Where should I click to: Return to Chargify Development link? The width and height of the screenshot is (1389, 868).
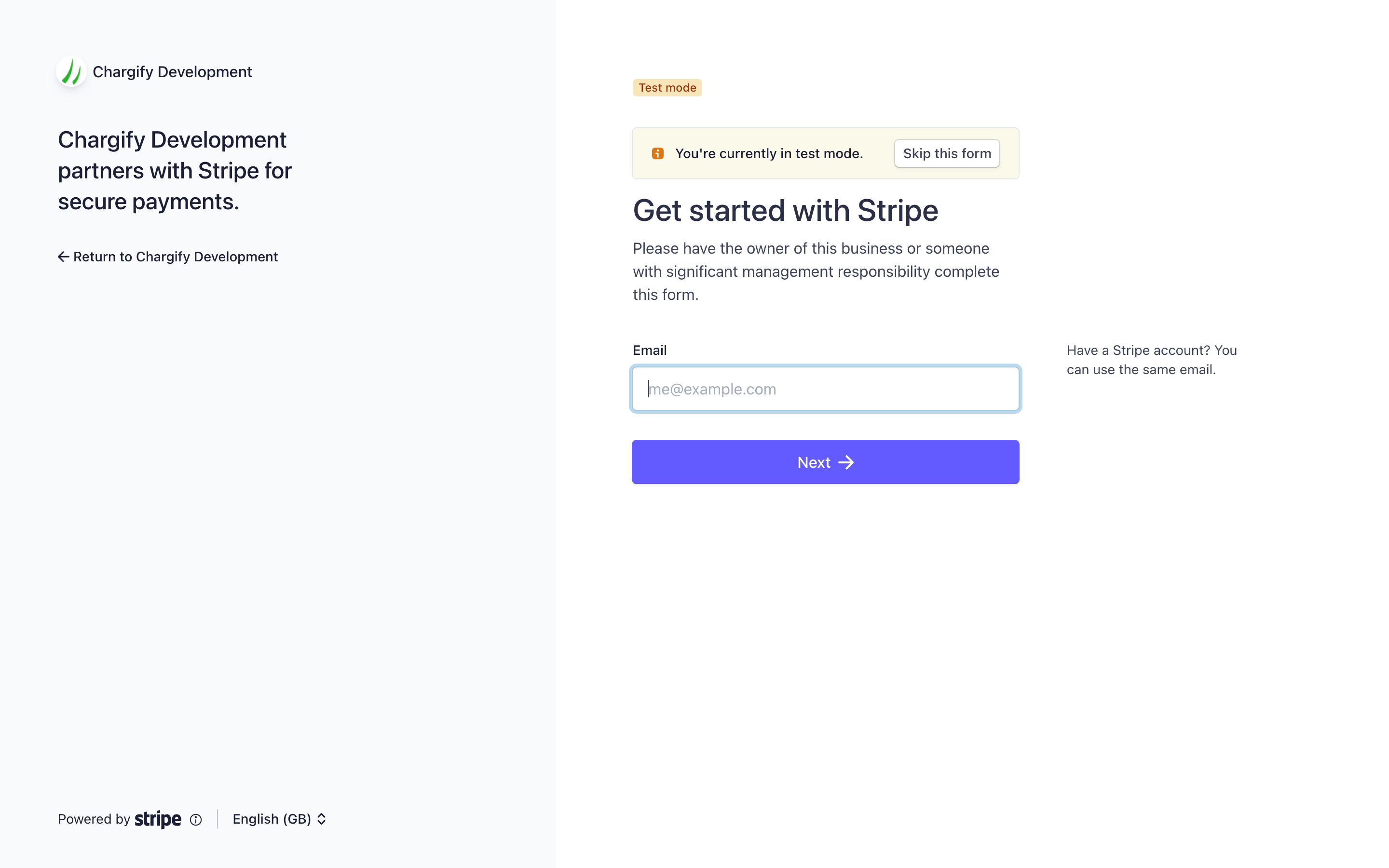[x=168, y=257]
